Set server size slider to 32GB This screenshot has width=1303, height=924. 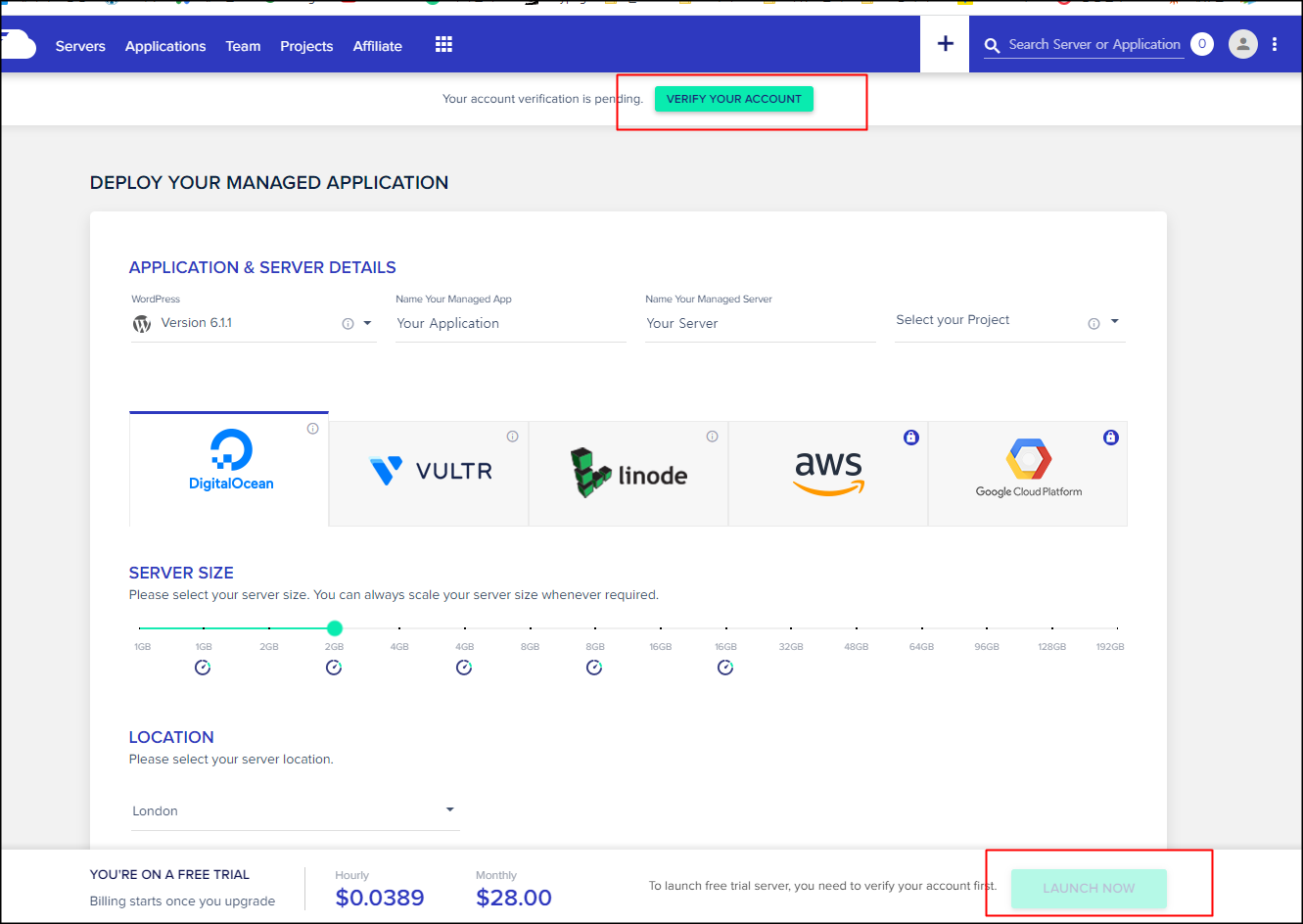(791, 628)
